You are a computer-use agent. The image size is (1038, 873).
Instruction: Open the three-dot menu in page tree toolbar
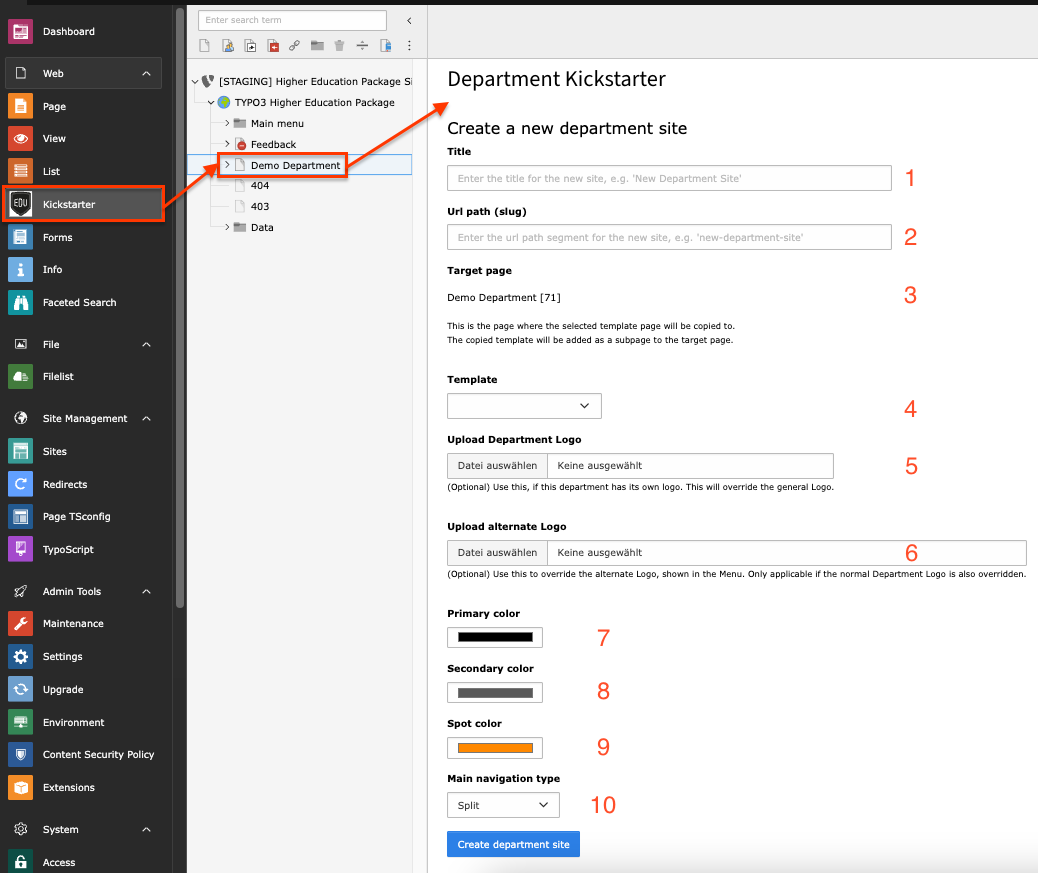tap(408, 46)
